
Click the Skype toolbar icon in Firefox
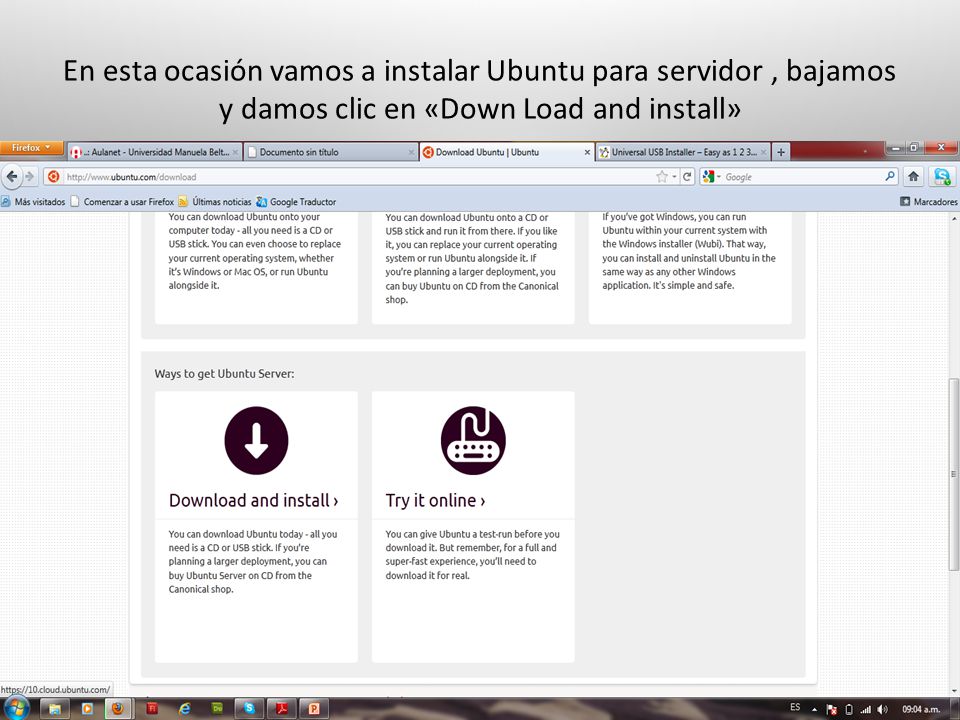pyautogui.click(x=942, y=177)
